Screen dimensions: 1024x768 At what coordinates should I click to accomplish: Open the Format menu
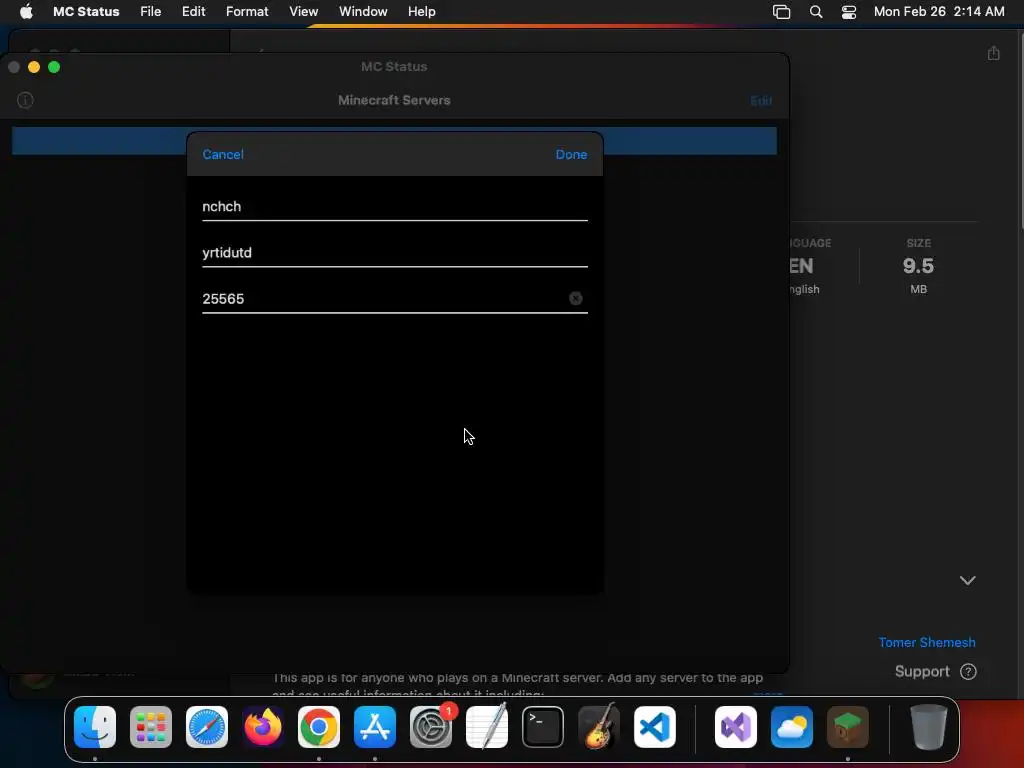[x=247, y=12]
